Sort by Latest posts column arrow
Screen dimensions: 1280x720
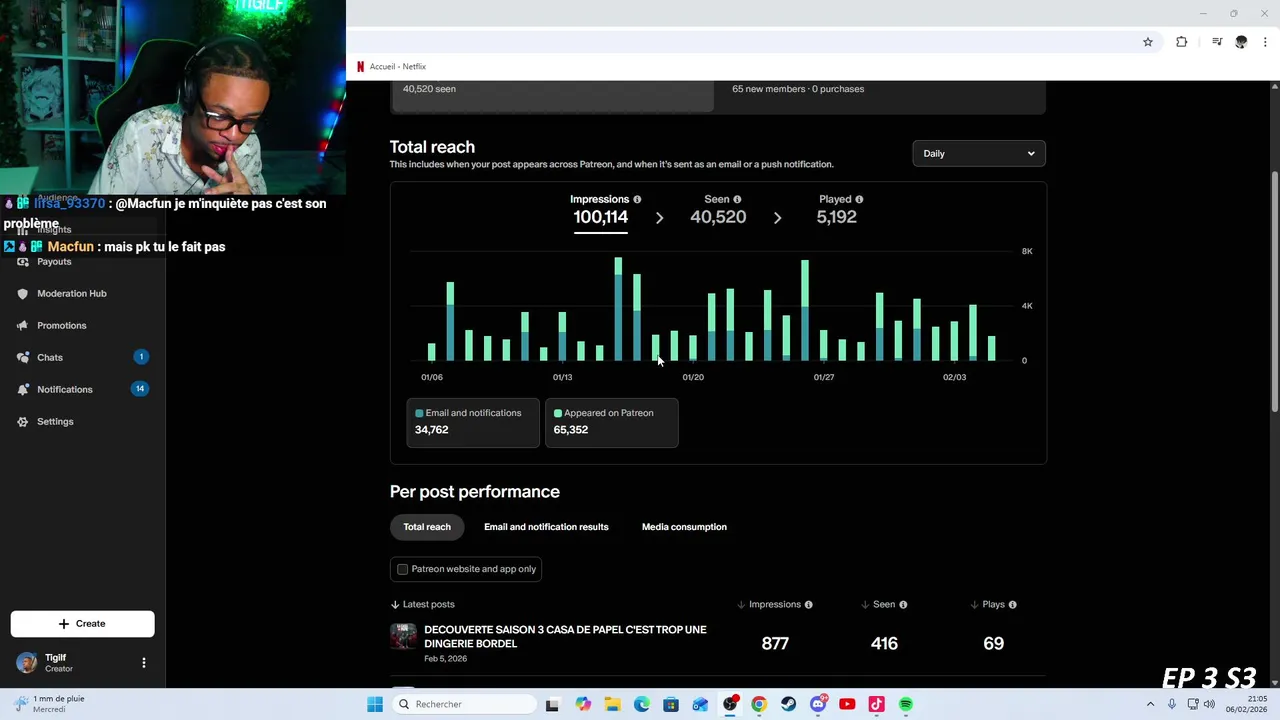tap(396, 605)
